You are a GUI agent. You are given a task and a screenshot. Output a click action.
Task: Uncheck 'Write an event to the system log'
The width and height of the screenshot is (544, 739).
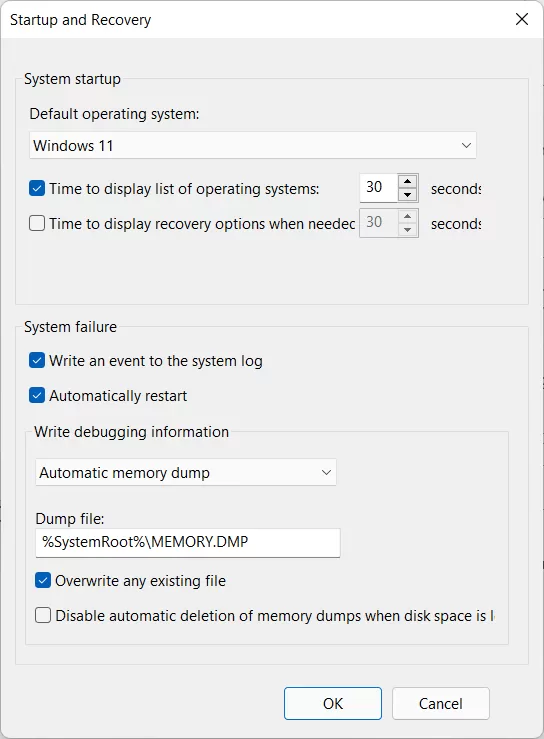tap(37, 361)
